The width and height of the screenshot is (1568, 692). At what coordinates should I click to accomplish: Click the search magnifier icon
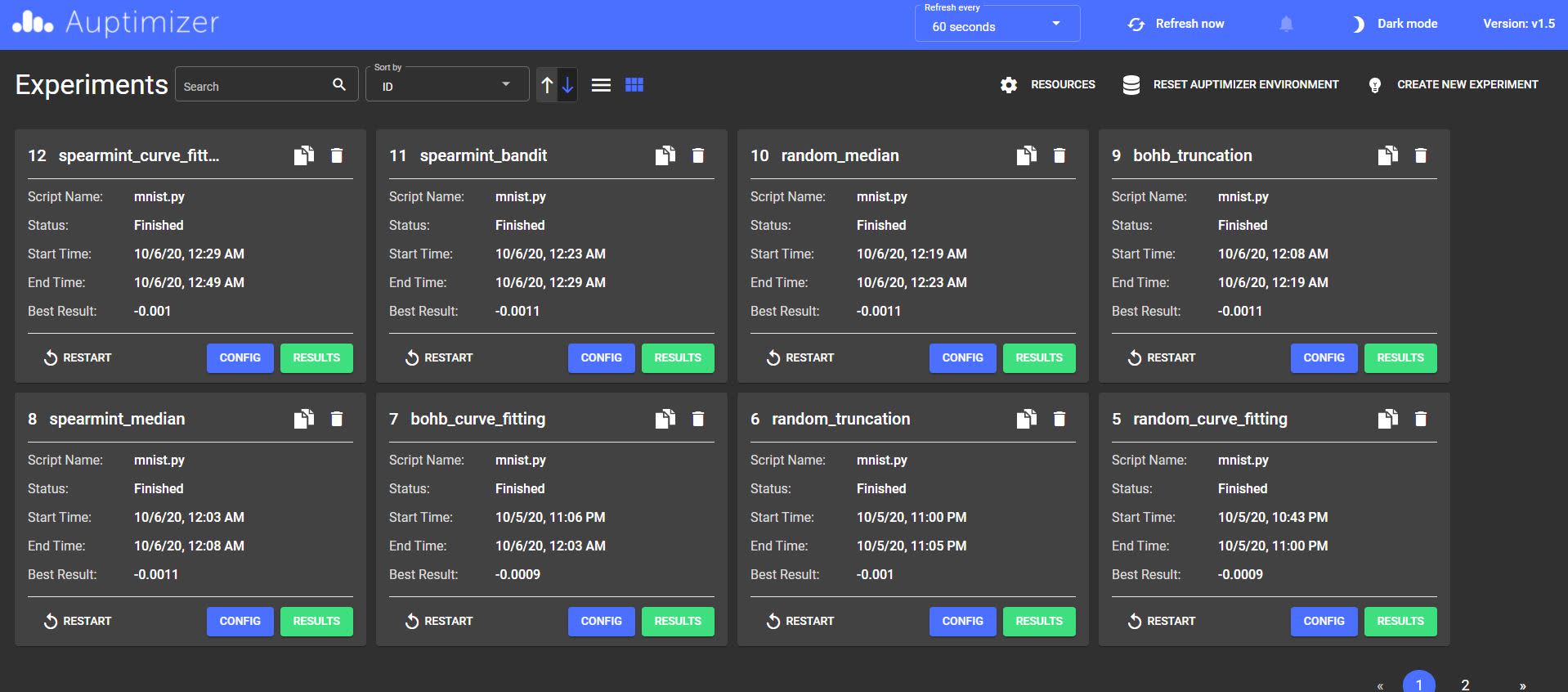tap(339, 84)
